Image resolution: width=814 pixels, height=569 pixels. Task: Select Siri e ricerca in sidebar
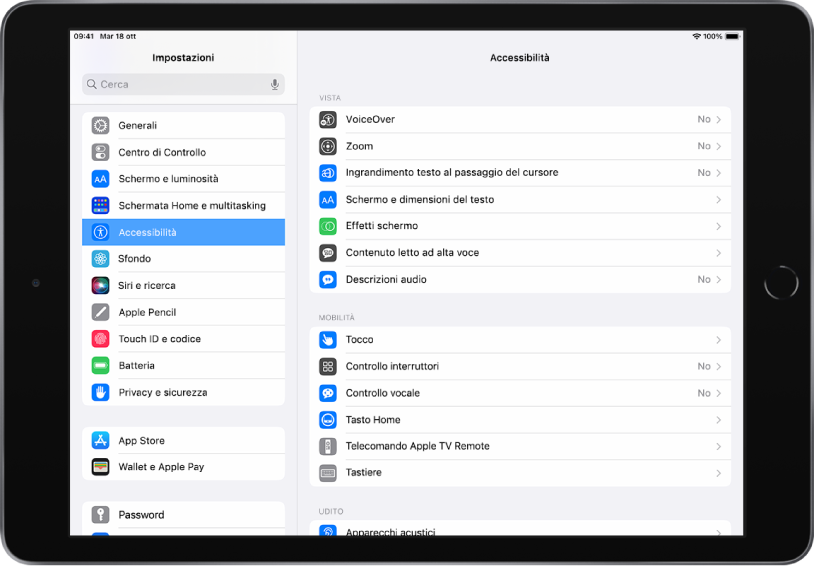[x=183, y=286]
